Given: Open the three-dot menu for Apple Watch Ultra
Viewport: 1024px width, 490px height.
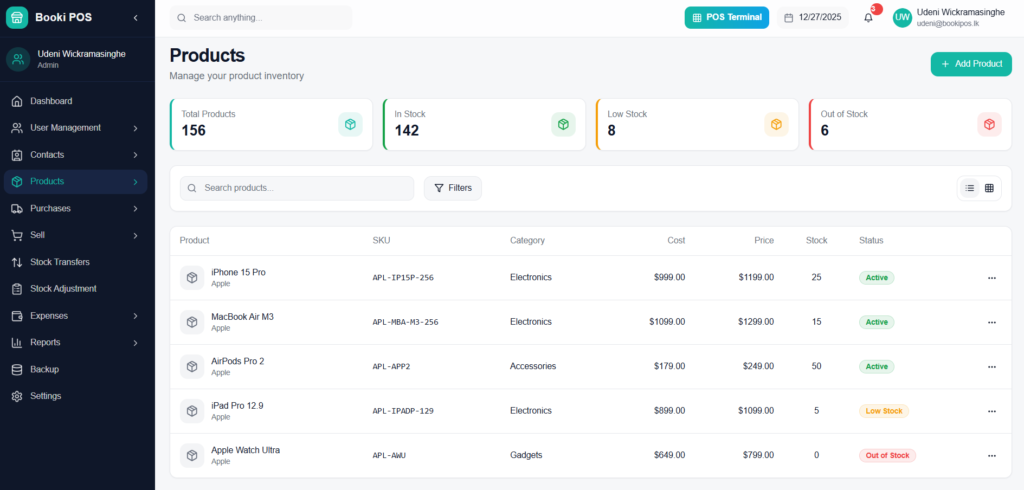Looking at the screenshot, I should coord(991,455).
